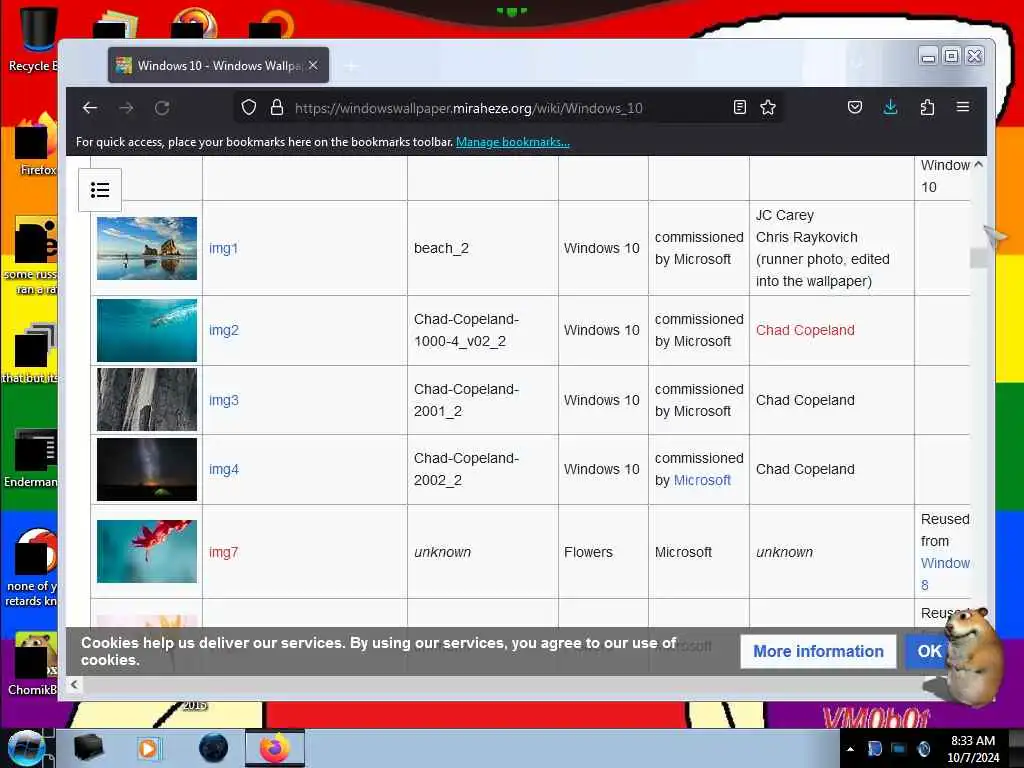Screen dimensions: 1024x768
Task: Follow the red Chad Copeland link
Action: click(x=805, y=330)
